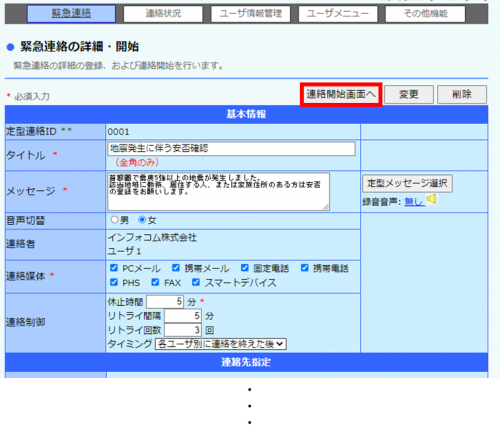Toggle the PCメール checkbox

pyautogui.click(x=114, y=268)
